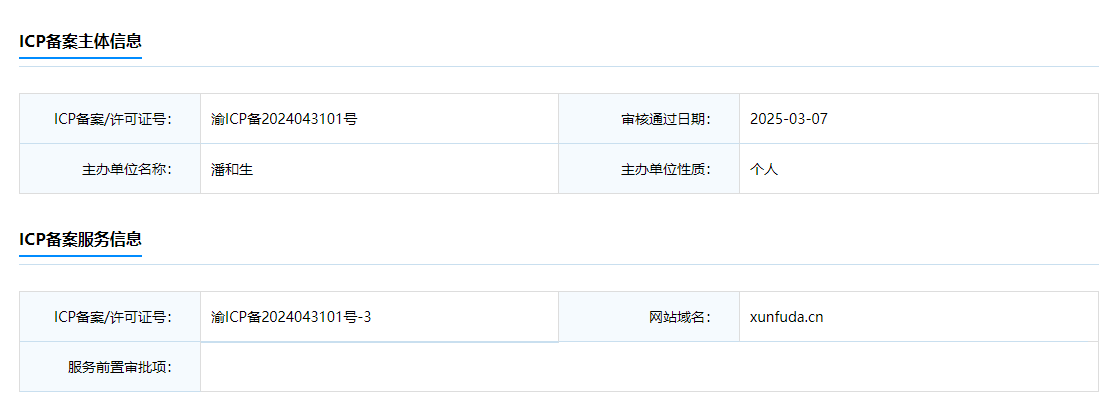This screenshot has height=416, width=1115.
Task: Click the organizer type value 个人
Action: (x=764, y=169)
